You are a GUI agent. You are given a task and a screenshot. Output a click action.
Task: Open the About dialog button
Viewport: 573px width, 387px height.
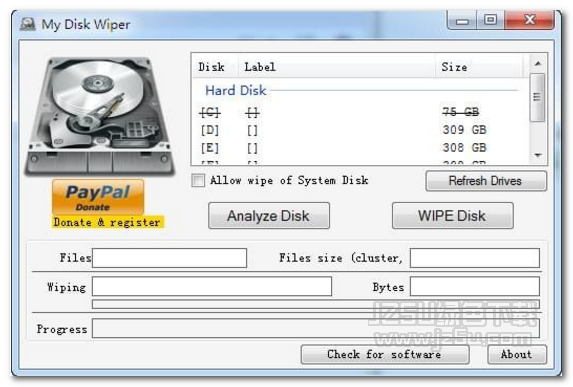517,354
